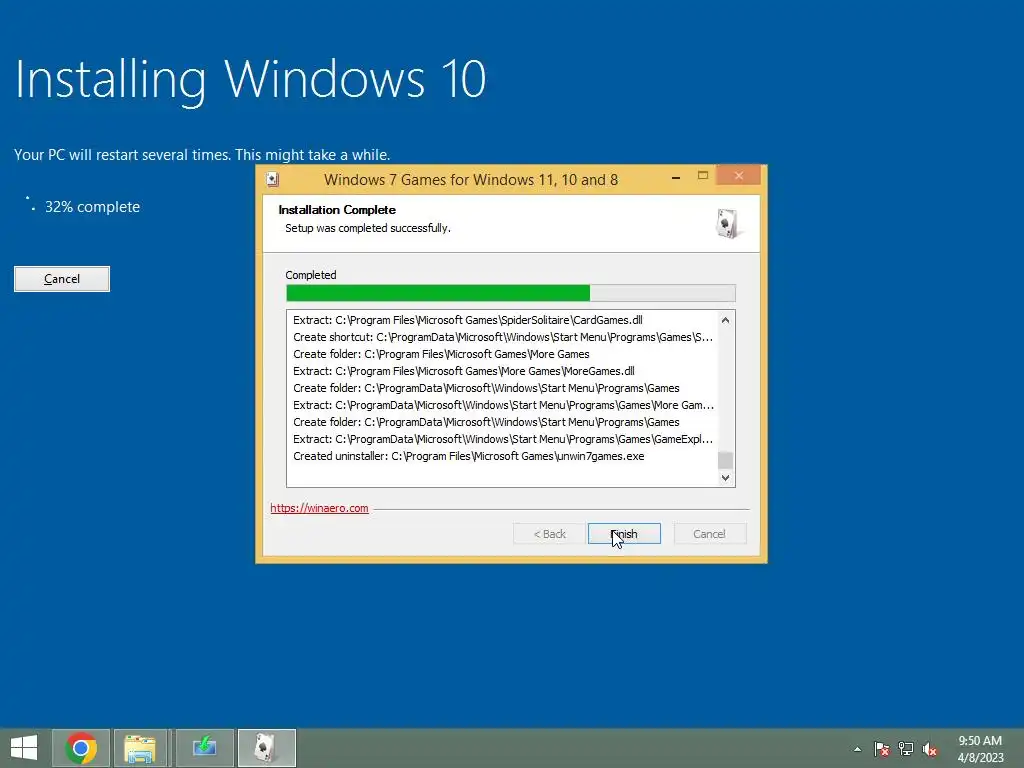The width and height of the screenshot is (1024, 768).
Task: Open the Windows Start button
Action: coord(24,748)
